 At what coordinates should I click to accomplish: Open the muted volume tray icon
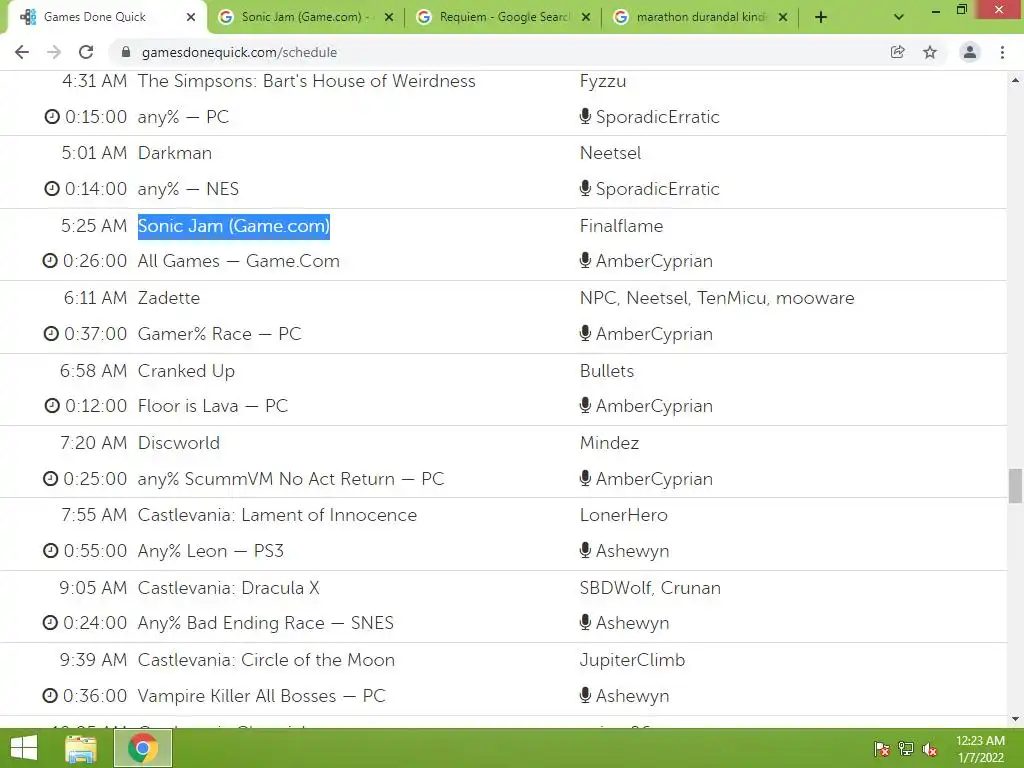tap(930, 748)
